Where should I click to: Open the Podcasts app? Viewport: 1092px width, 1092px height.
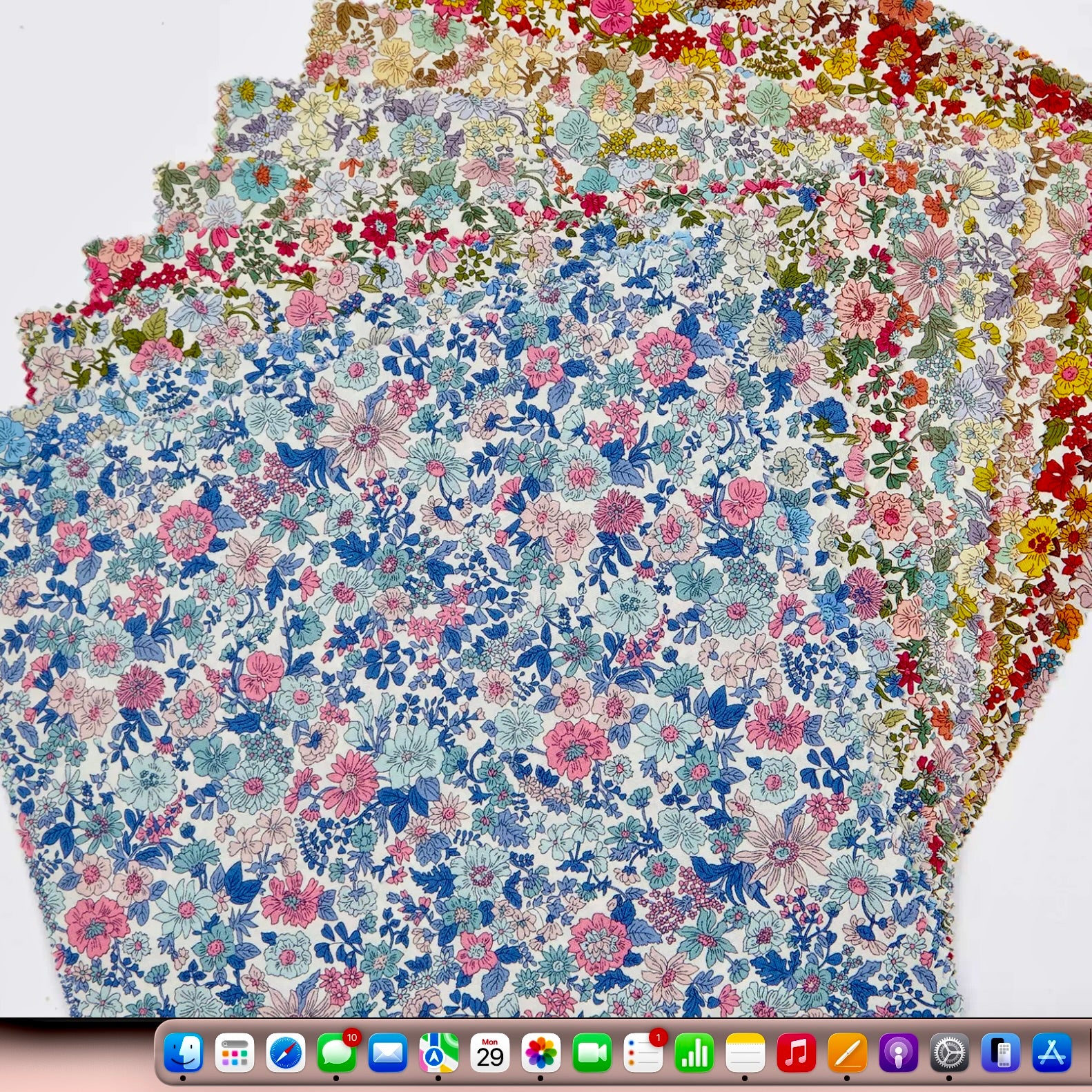[x=899, y=1053]
